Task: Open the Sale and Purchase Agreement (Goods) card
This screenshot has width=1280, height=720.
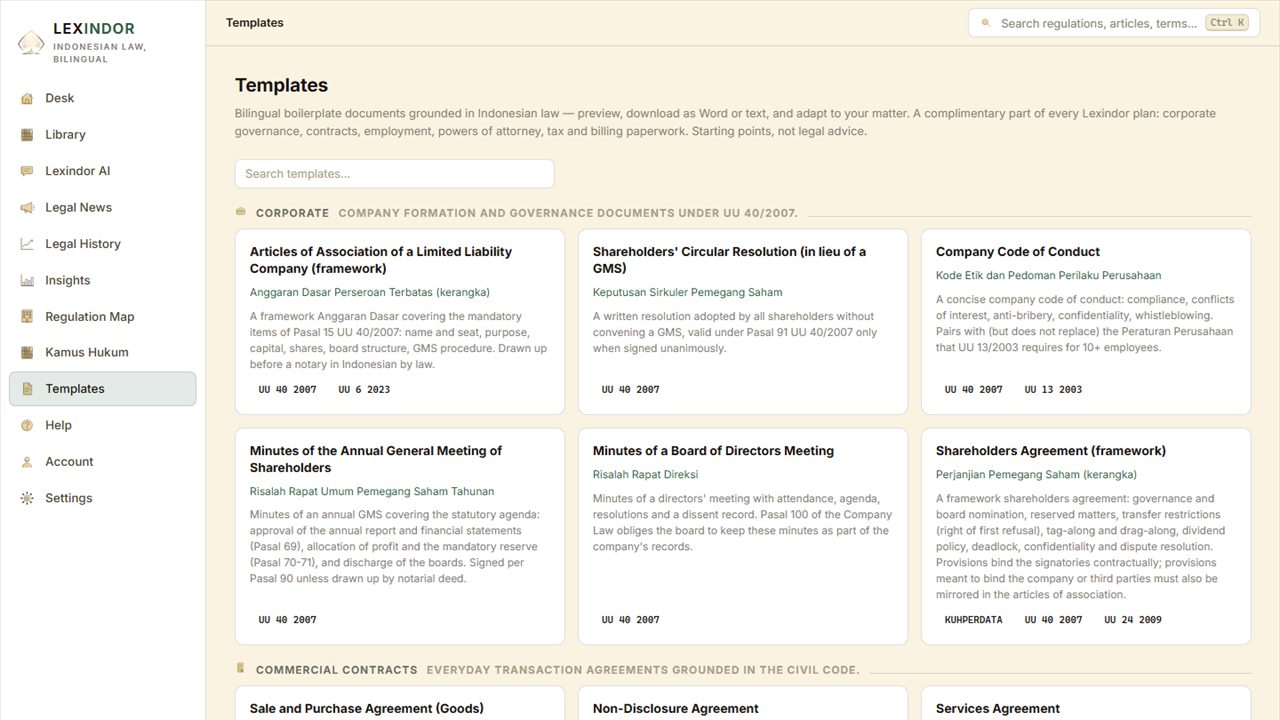Action: pyautogui.click(x=400, y=703)
